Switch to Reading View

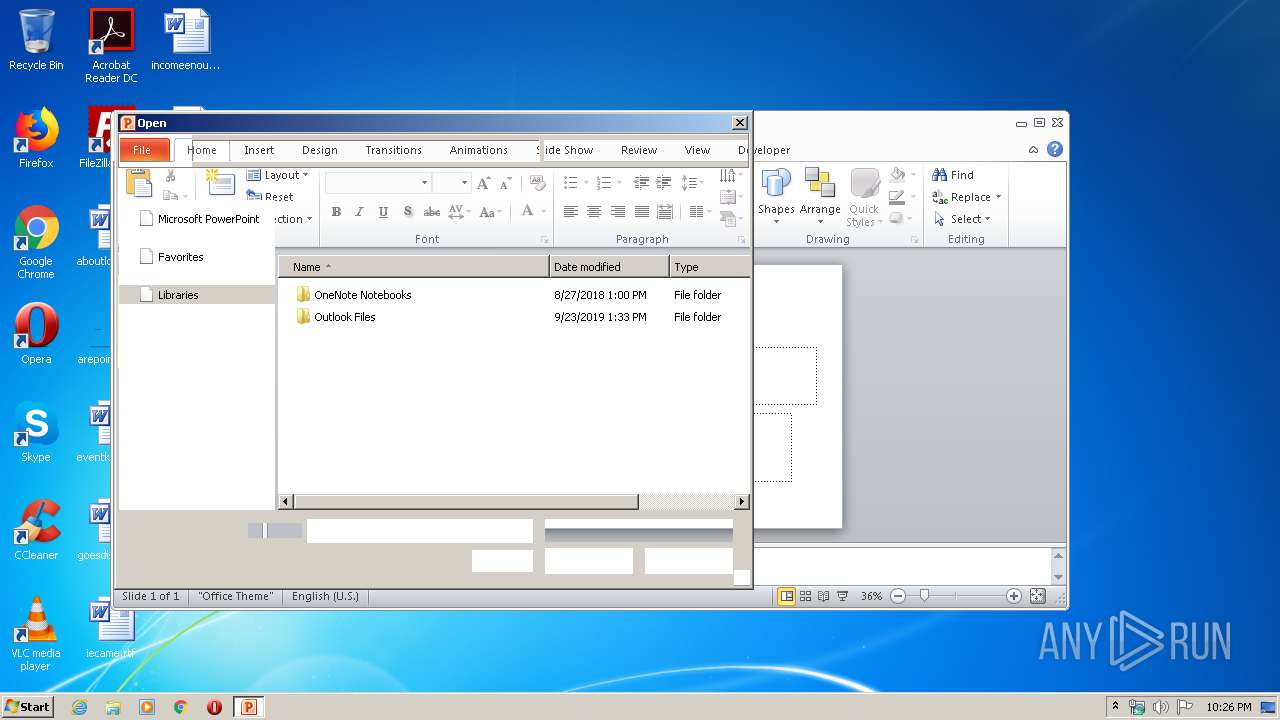(824, 596)
